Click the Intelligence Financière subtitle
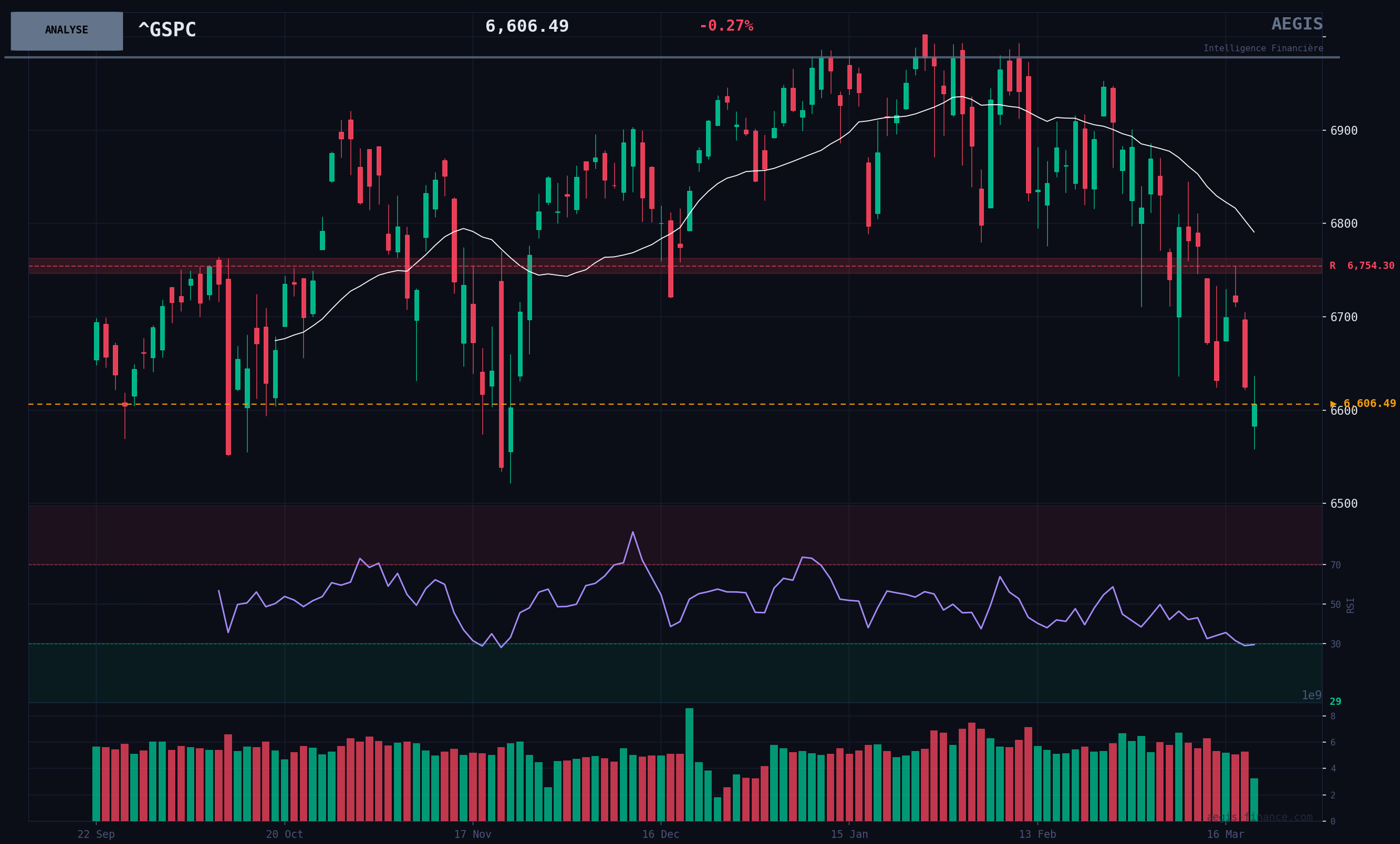 click(x=1263, y=48)
